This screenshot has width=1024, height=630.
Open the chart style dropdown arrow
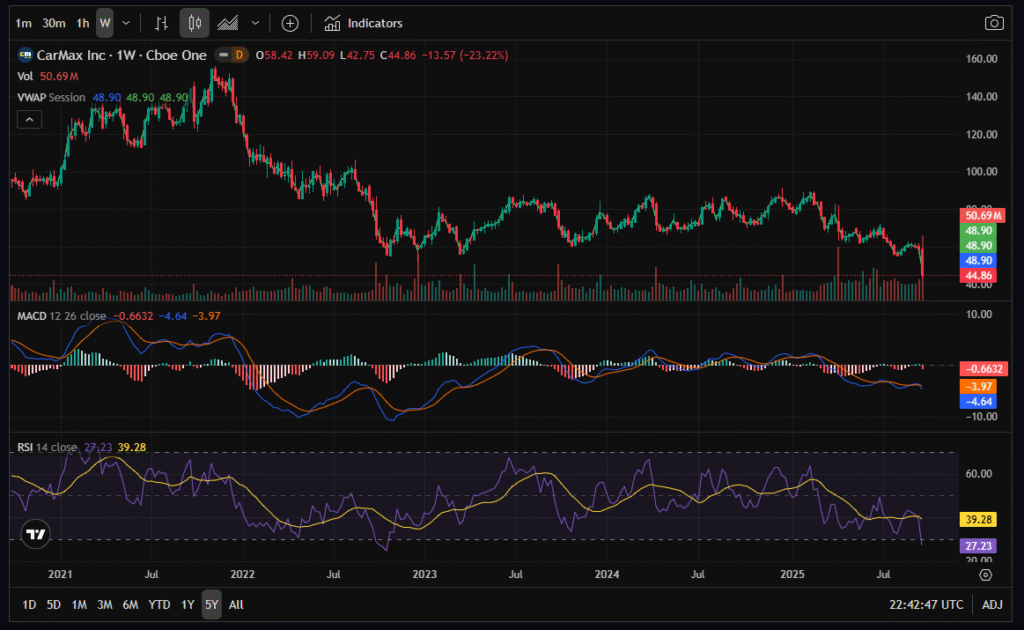pos(256,23)
